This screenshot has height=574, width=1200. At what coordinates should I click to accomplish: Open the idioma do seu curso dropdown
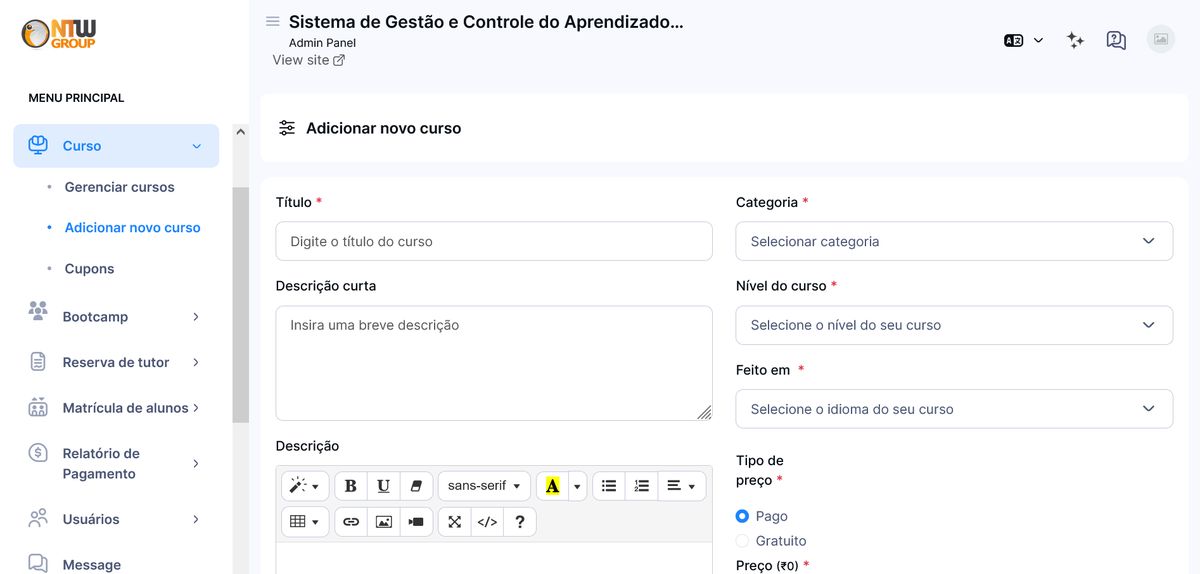pyautogui.click(x=954, y=409)
